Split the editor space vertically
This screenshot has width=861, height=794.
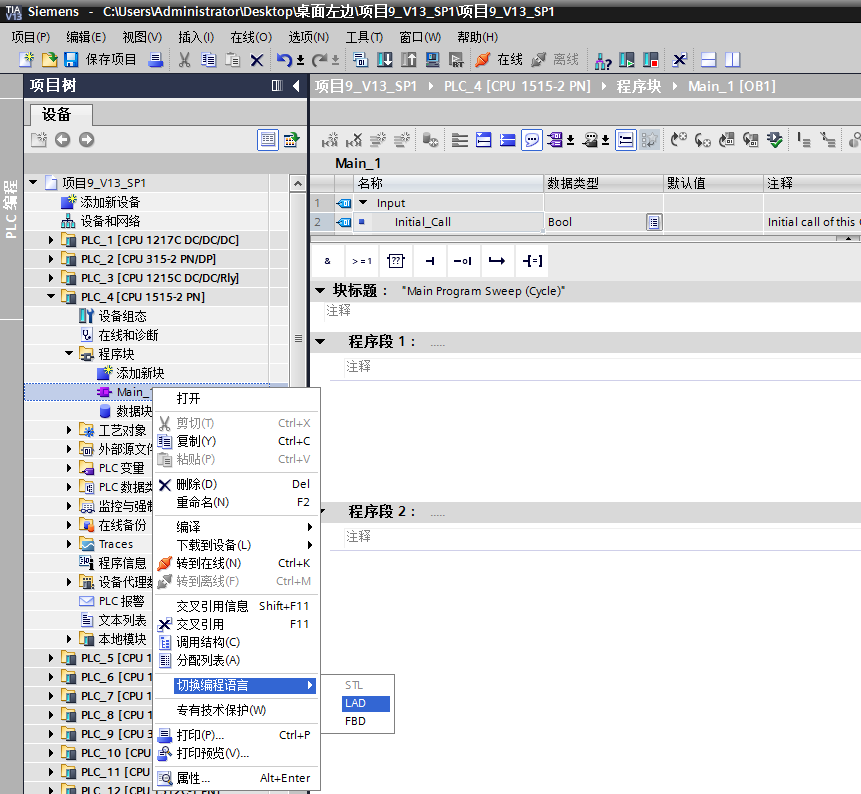click(x=733, y=59)
